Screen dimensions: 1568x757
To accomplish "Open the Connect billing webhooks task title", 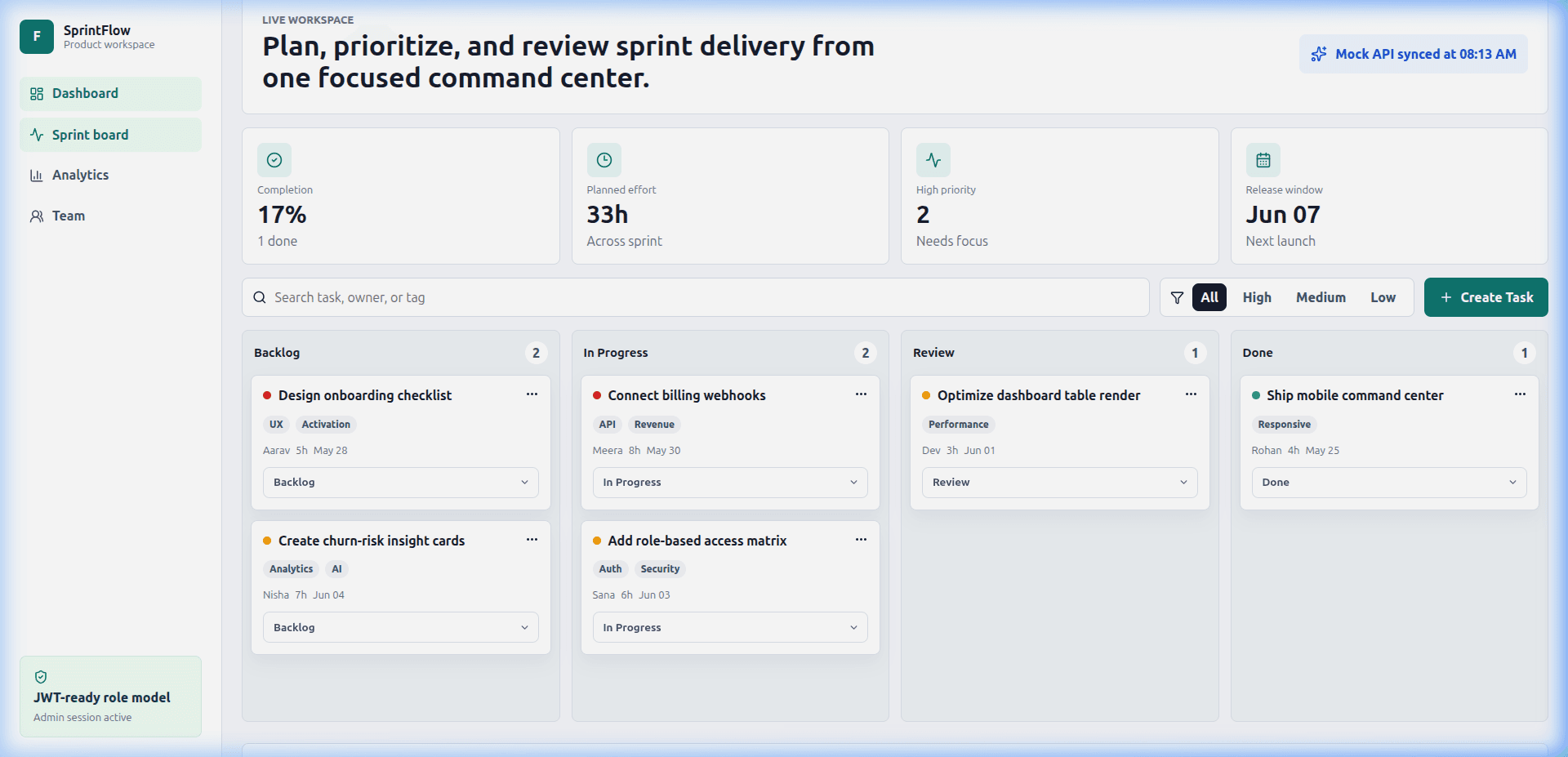I will point(687,395).
